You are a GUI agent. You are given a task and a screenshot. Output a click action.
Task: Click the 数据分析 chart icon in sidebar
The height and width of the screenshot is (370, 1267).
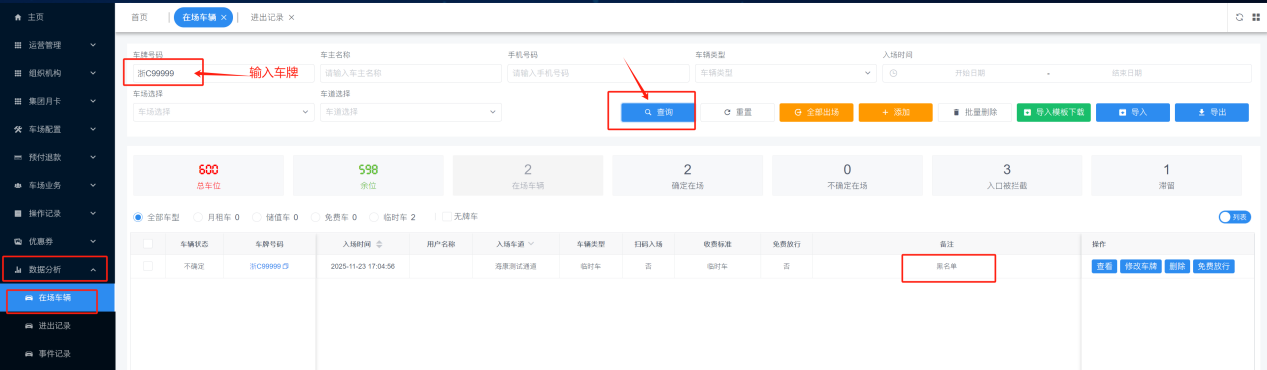18,269
